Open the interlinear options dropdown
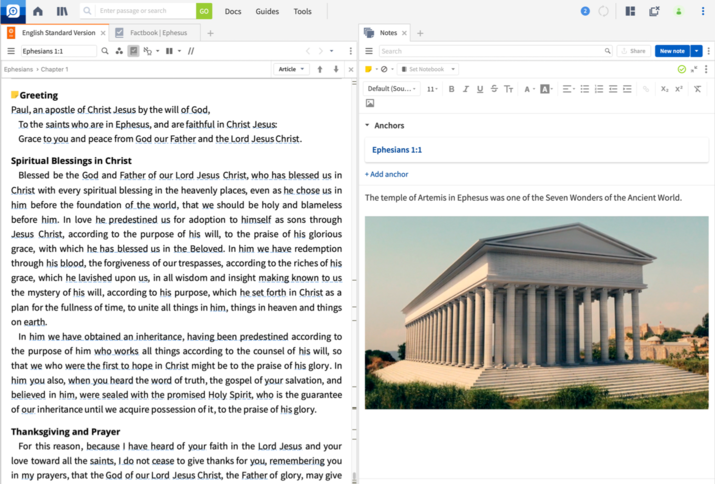The width and height of the screenshot is (715, 484). coord(151,51)
